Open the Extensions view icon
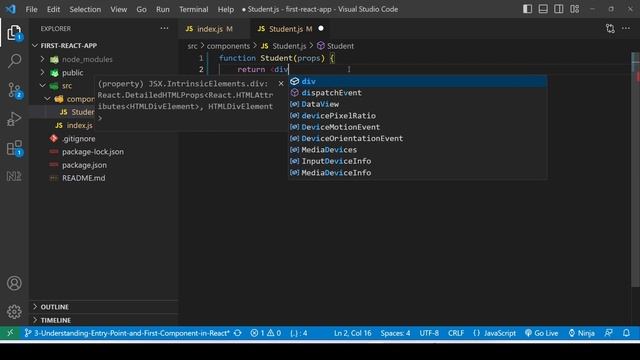640x360 pixels. pyautogui.click(x=14, y=148)
